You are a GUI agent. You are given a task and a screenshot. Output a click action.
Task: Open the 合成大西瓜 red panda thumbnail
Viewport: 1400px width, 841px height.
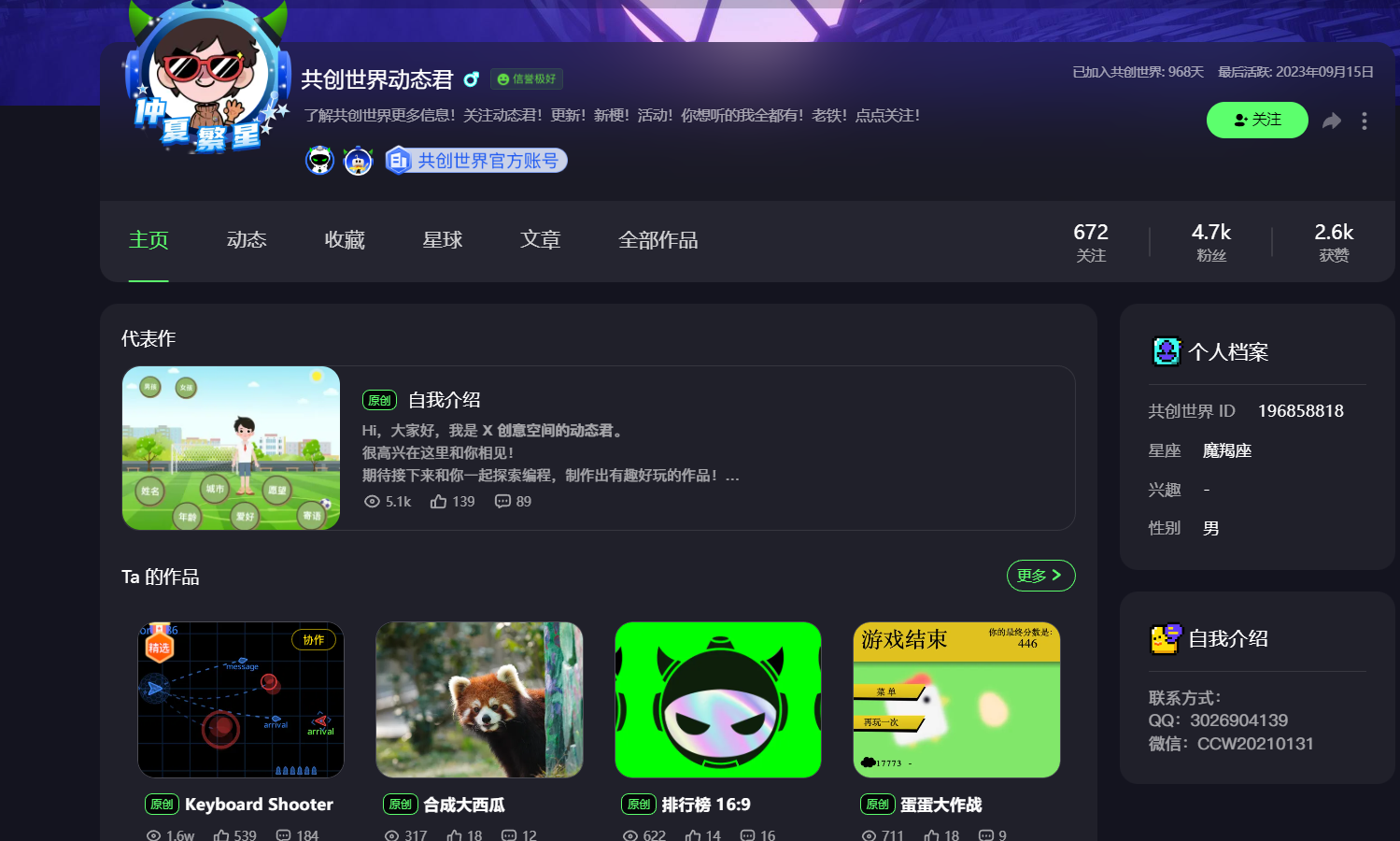click(x=479, y=700)
